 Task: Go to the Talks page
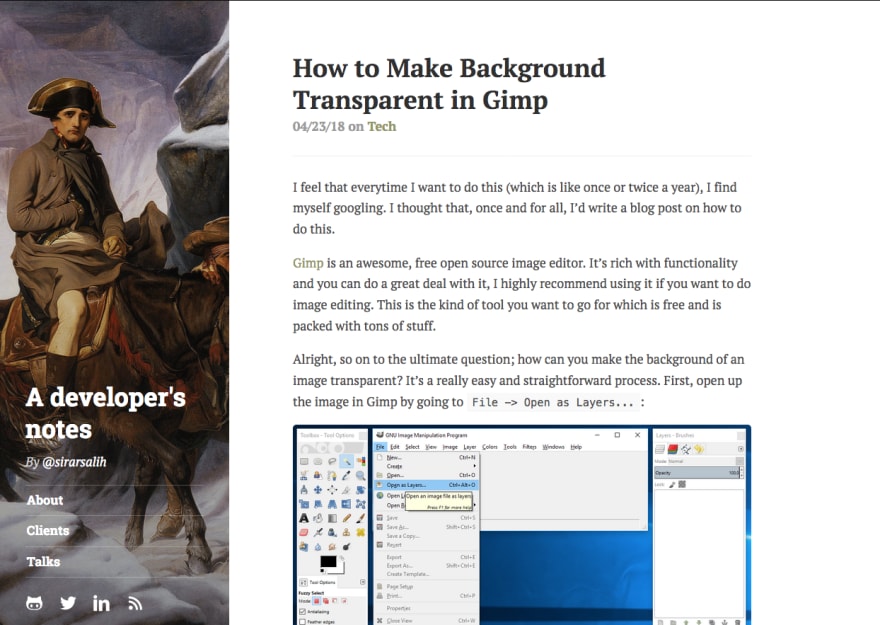click(43, 561)
